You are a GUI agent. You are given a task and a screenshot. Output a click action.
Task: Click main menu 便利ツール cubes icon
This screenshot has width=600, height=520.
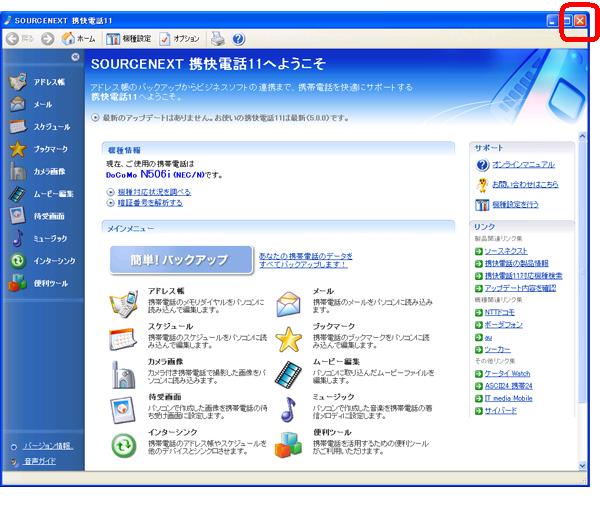(x=288, y=445)
